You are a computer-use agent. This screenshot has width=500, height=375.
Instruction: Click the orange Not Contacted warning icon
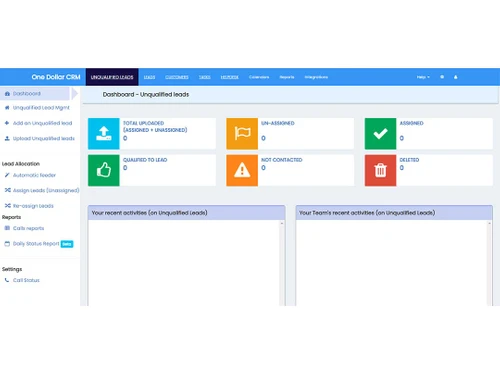242,170
